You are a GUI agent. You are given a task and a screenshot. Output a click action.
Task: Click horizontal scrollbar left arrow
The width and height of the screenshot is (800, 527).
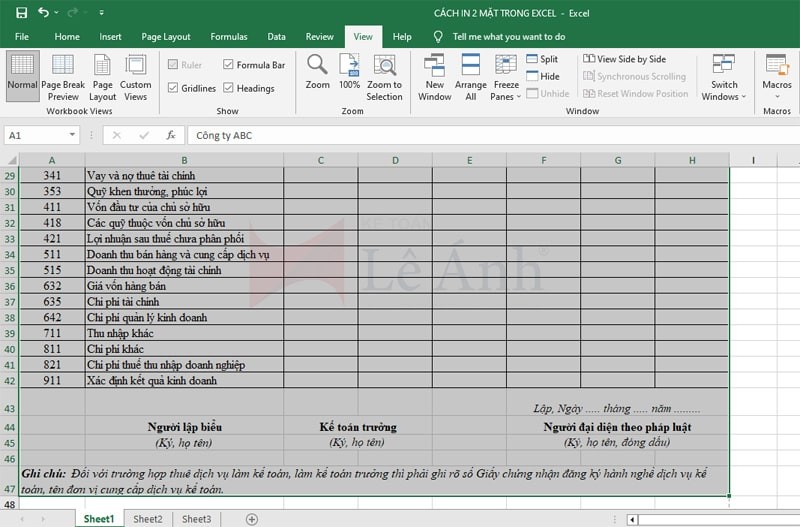click(x=632, y=520)
